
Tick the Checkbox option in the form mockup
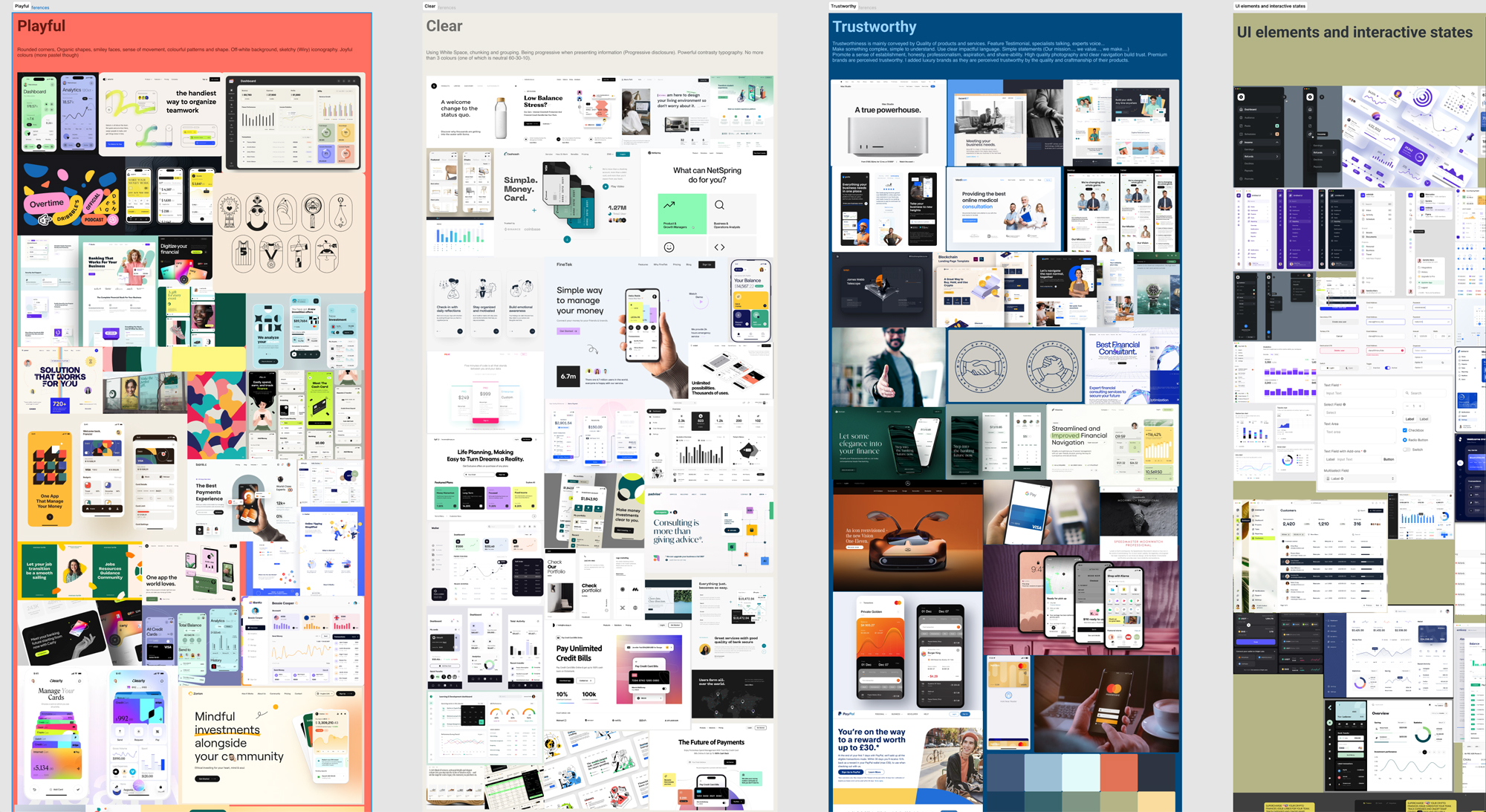point(1405,430)
